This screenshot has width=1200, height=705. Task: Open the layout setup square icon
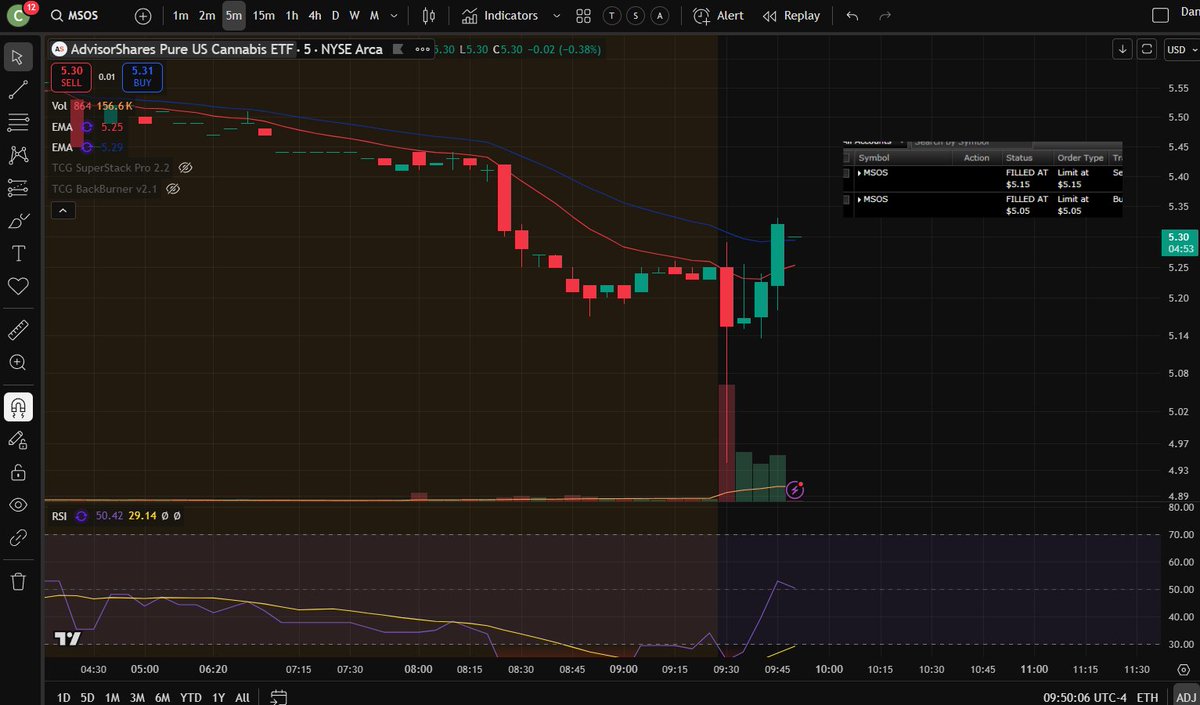[x=1160, y=16]
